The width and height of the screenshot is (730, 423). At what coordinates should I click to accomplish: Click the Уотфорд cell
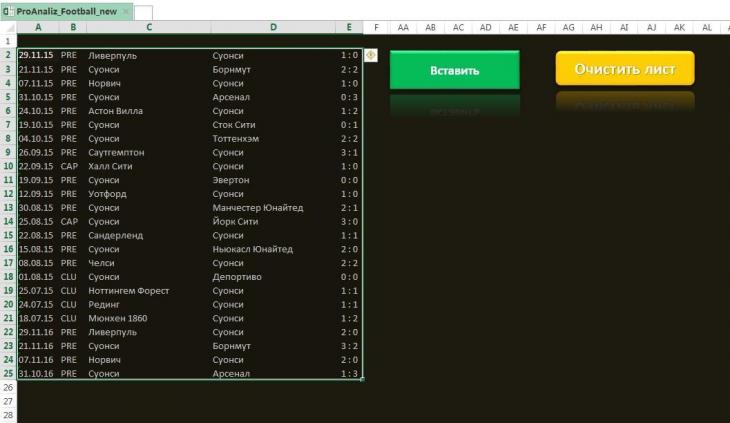(149, 194)
